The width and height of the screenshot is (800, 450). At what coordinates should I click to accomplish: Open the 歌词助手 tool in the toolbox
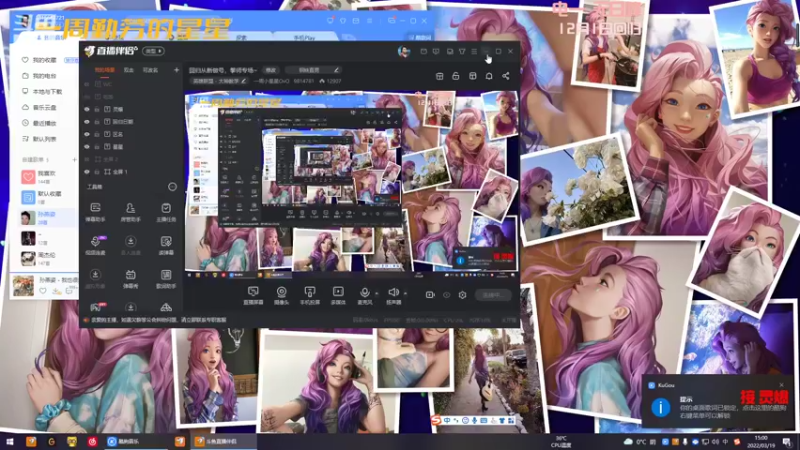pos(166,279)
